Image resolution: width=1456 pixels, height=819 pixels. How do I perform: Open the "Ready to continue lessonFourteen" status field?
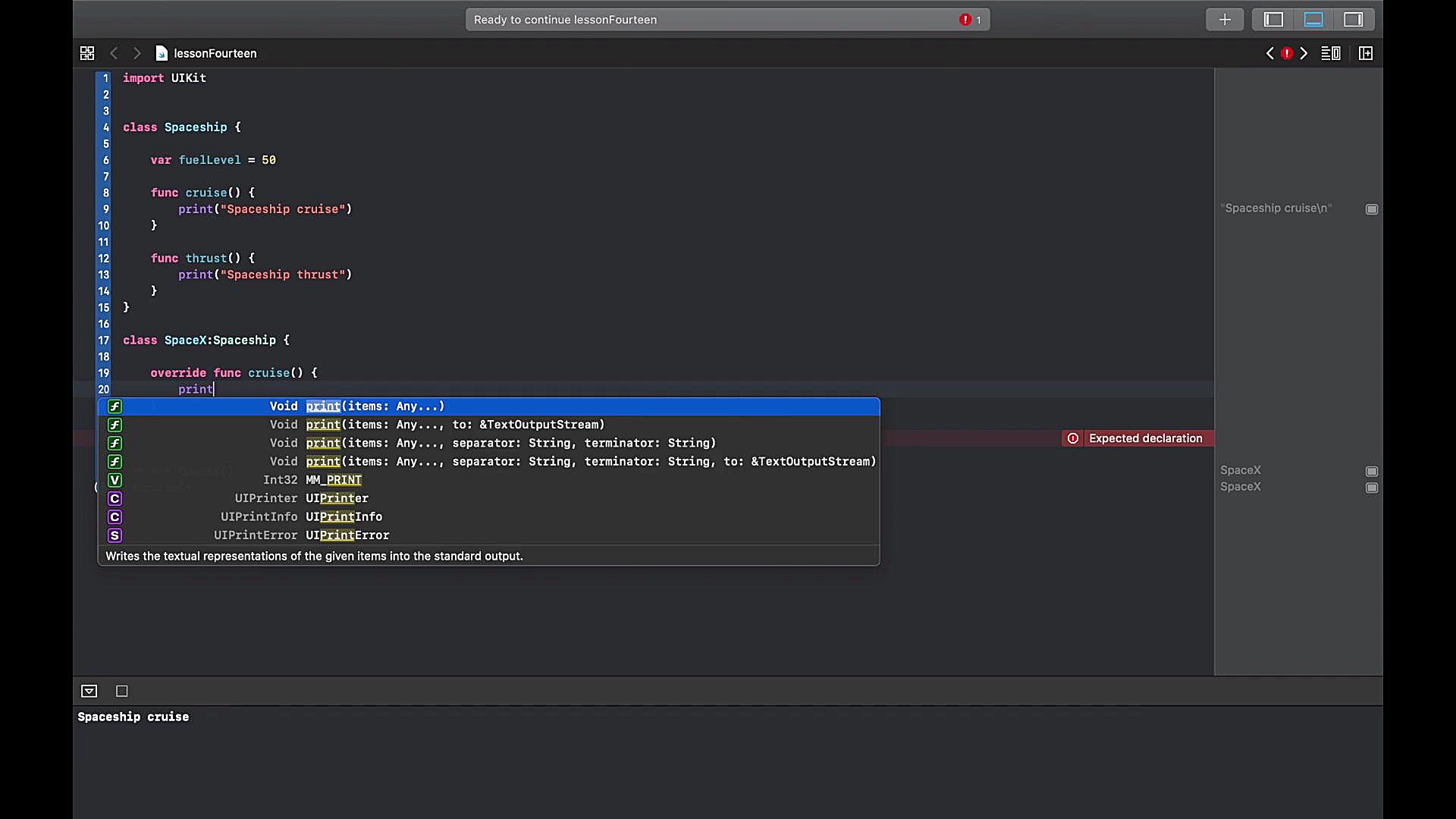pyautogui.click(x=727, y=20)
